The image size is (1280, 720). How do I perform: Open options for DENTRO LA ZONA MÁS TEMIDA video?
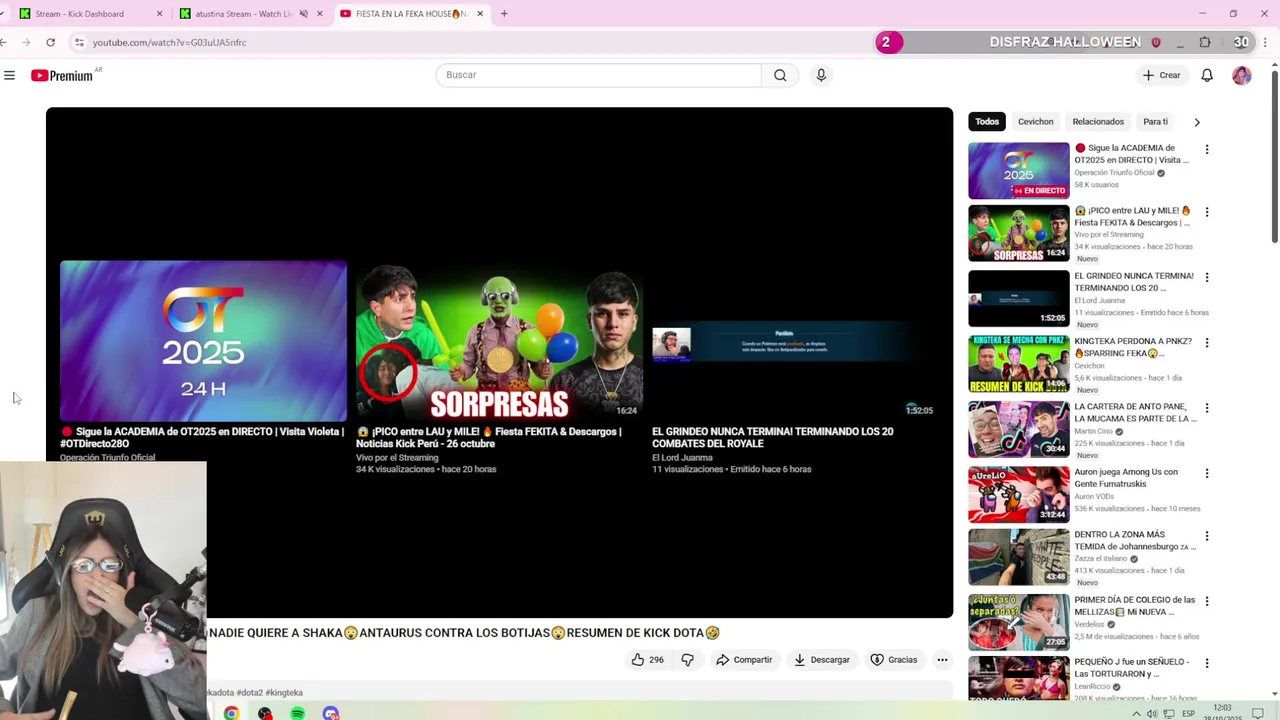(x=1207, y=536)
